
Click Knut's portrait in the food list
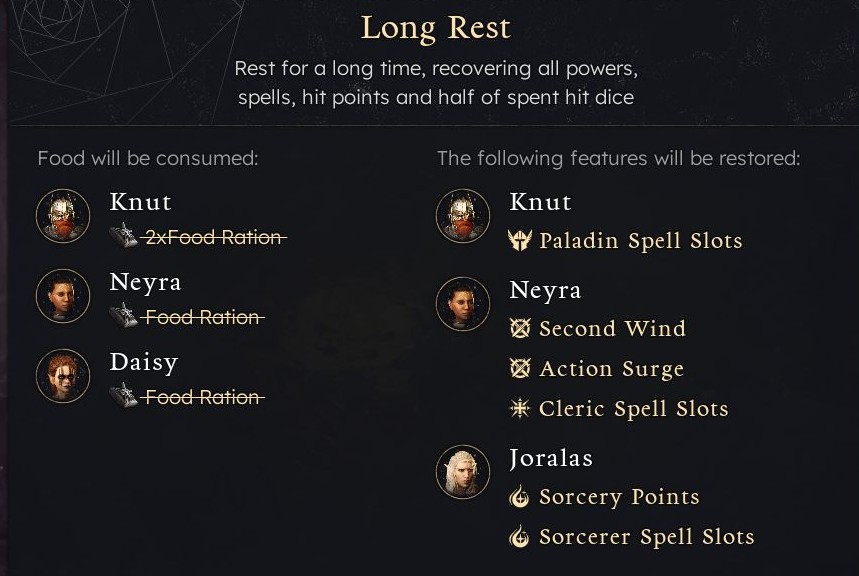63,215
